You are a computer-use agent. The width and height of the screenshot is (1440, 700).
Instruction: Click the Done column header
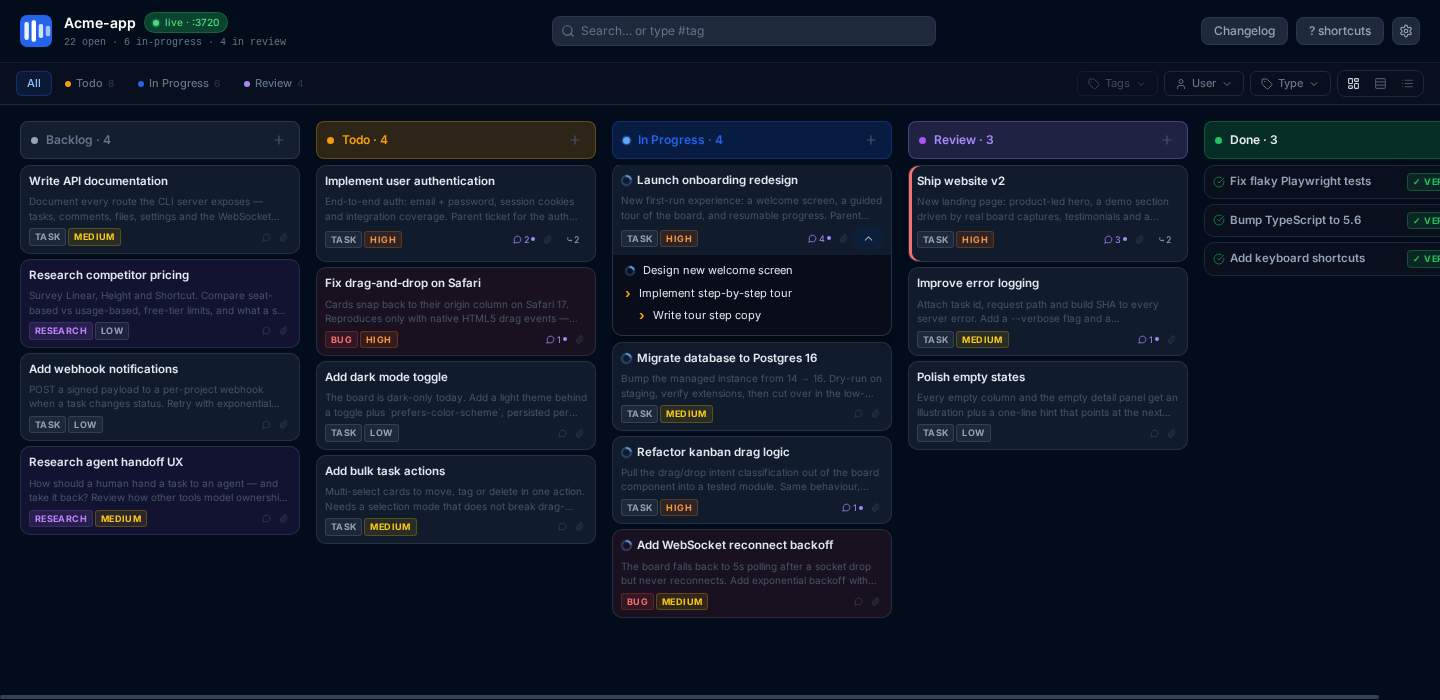1322,140
